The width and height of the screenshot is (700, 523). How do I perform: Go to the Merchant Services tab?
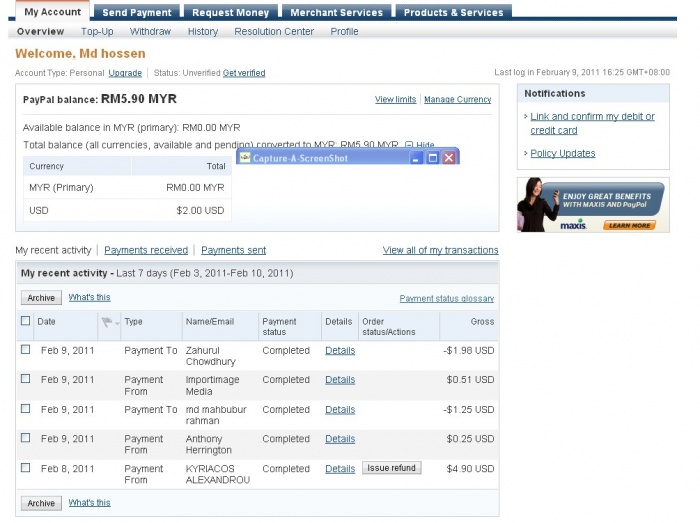point(337,12)
